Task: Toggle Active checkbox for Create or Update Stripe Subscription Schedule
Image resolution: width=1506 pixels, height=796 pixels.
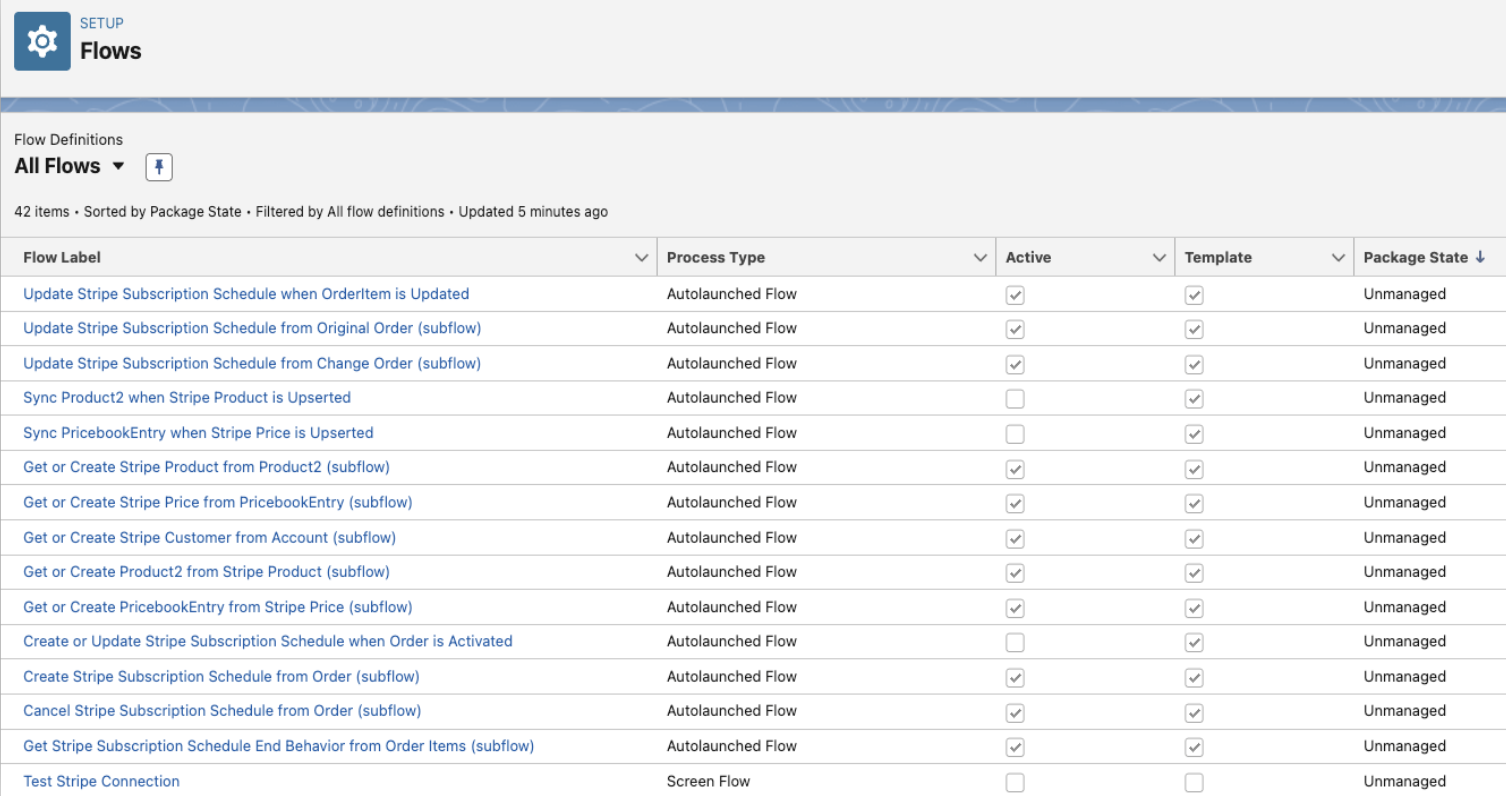Action: click(1015, 643)
